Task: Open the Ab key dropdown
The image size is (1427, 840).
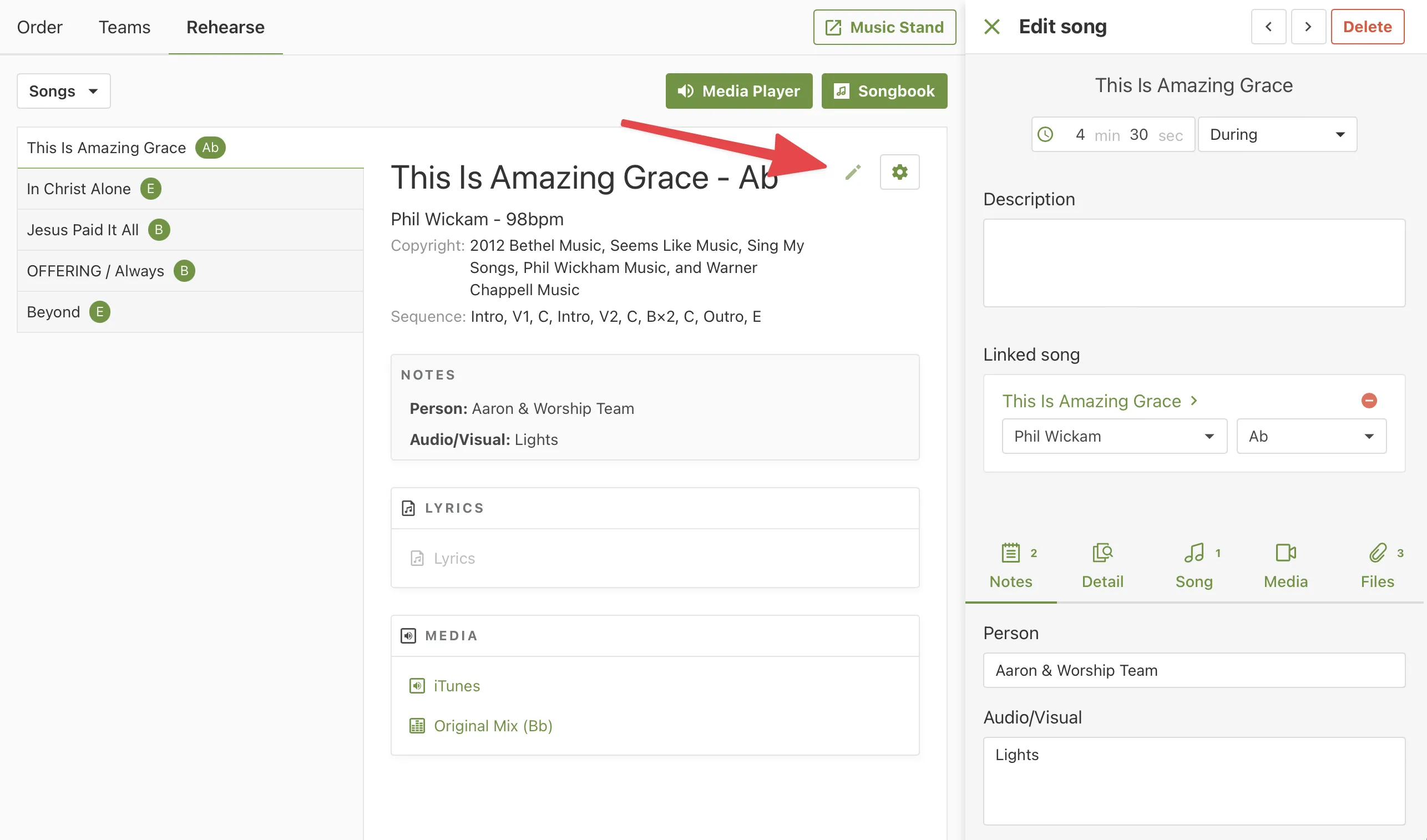Action: click(x=1311, y=436)
